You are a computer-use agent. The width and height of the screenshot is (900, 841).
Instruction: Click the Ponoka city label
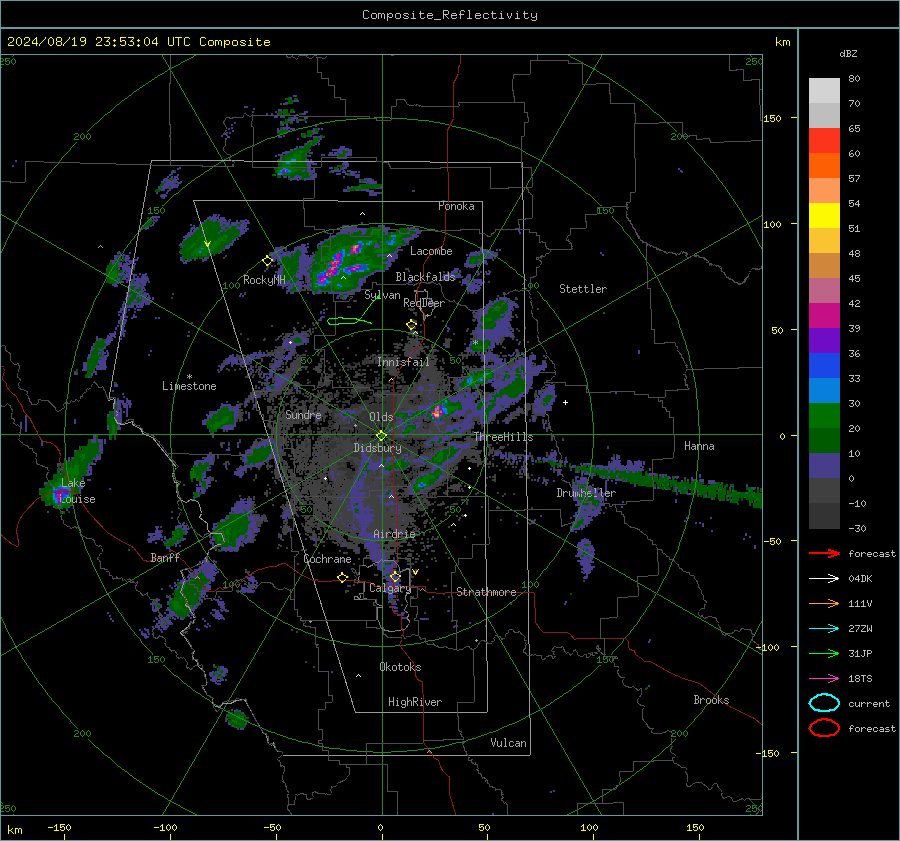tap(456, 206)
